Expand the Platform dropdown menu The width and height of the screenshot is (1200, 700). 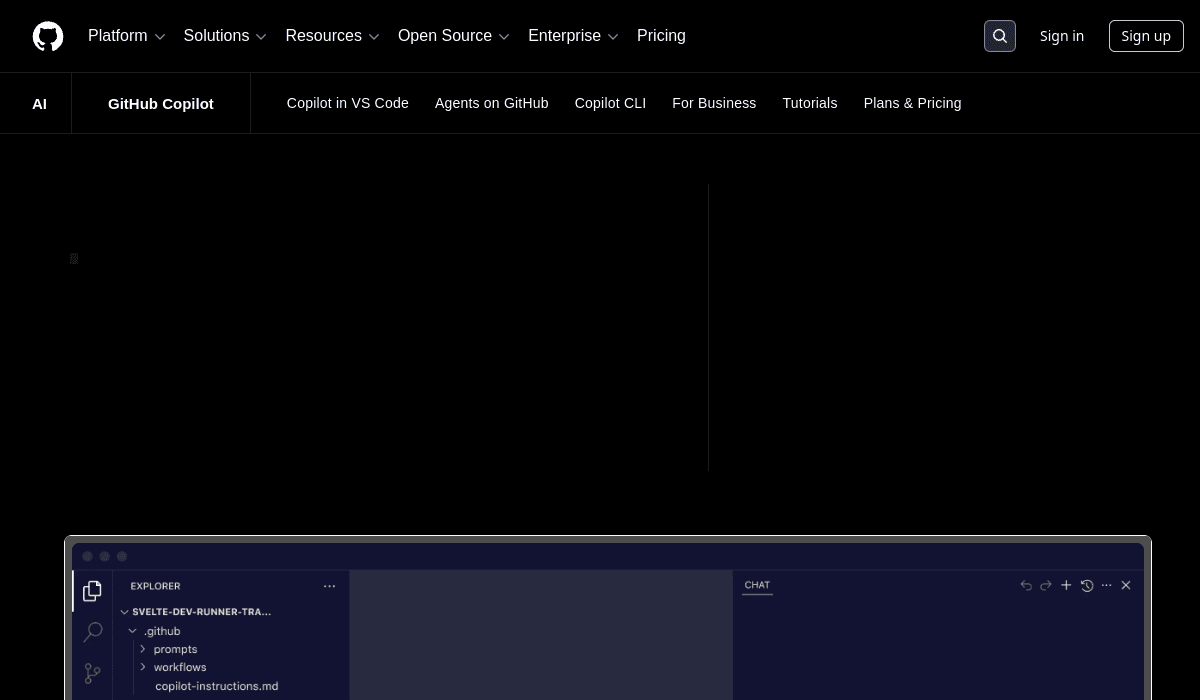[x=127, y=36]
